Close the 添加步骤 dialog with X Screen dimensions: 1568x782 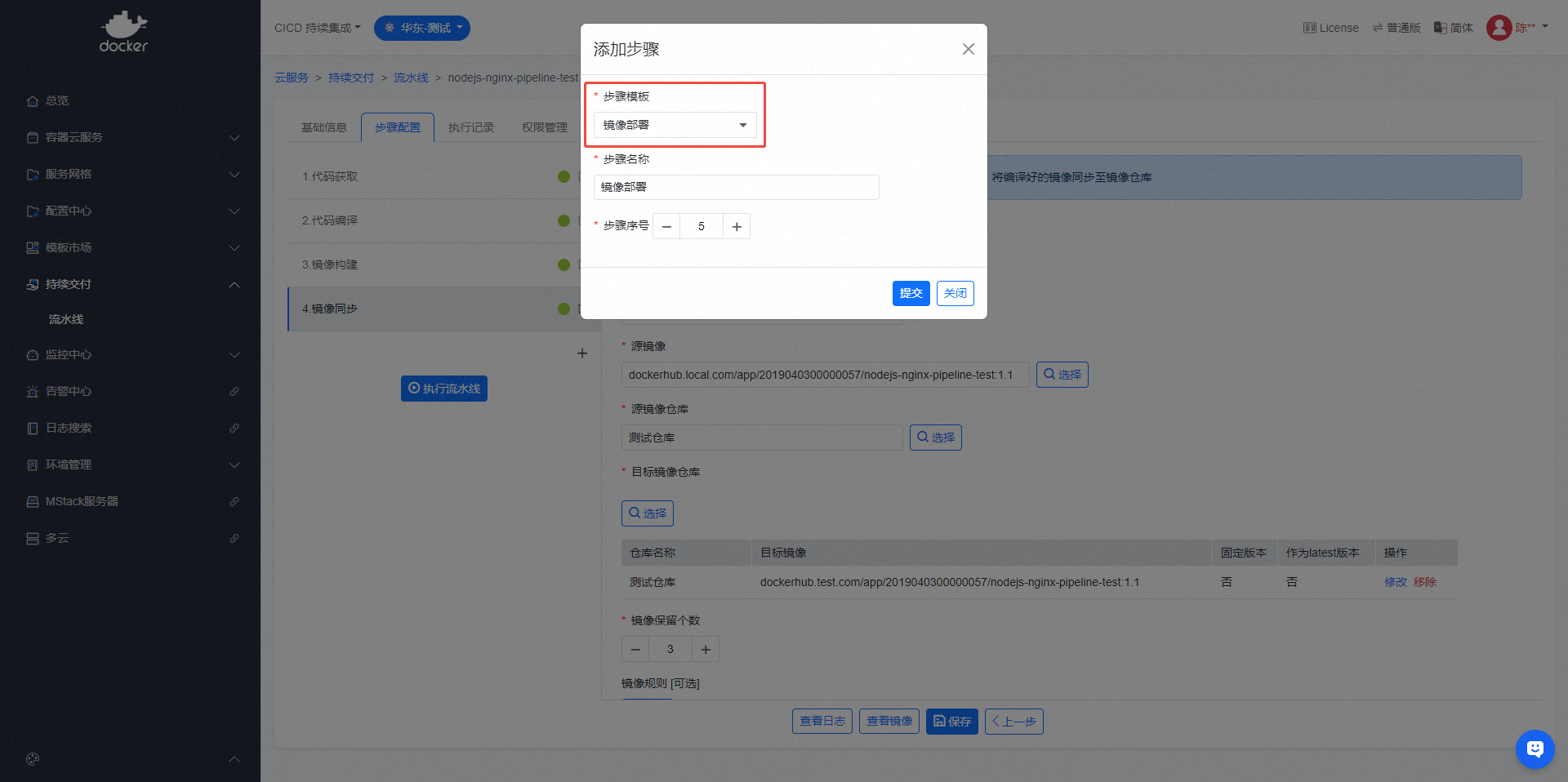click(969, 49)
